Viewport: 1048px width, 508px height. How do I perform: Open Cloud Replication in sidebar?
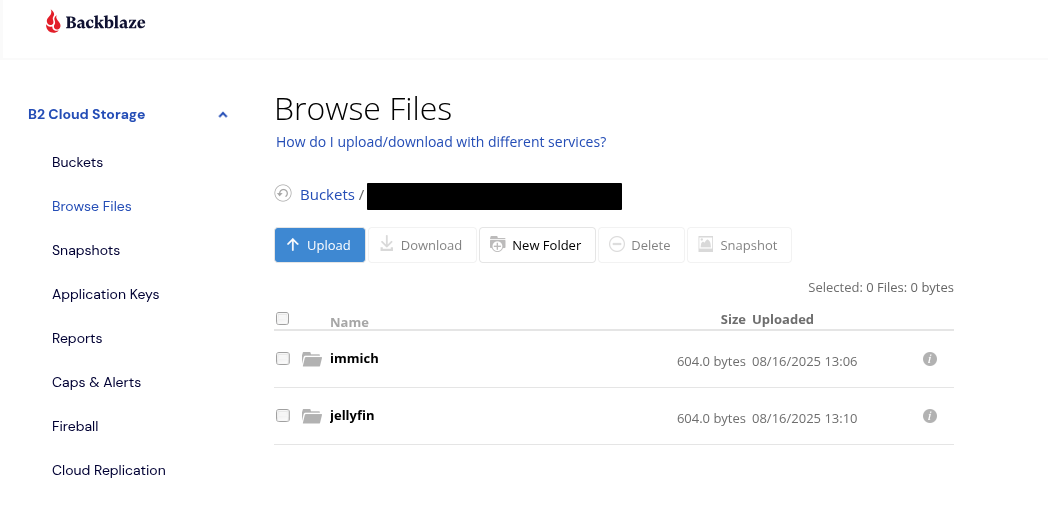coord(108,470)
